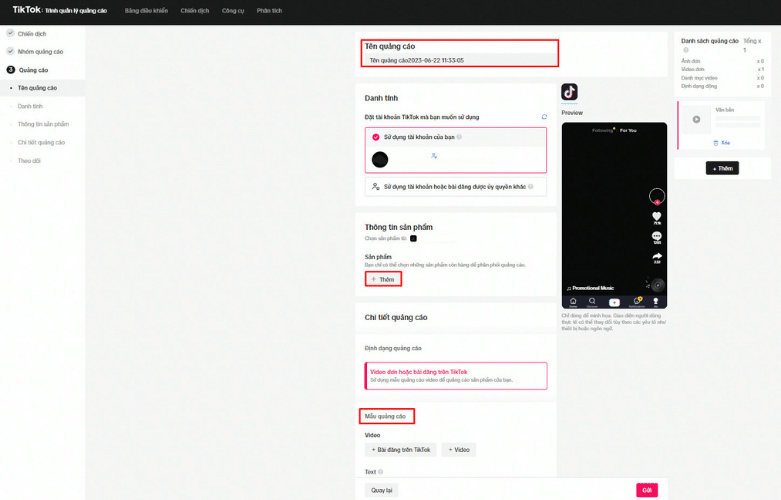Click info icon under Danh sách quảng cáo
781x500 pixels.
click(685, 50)
